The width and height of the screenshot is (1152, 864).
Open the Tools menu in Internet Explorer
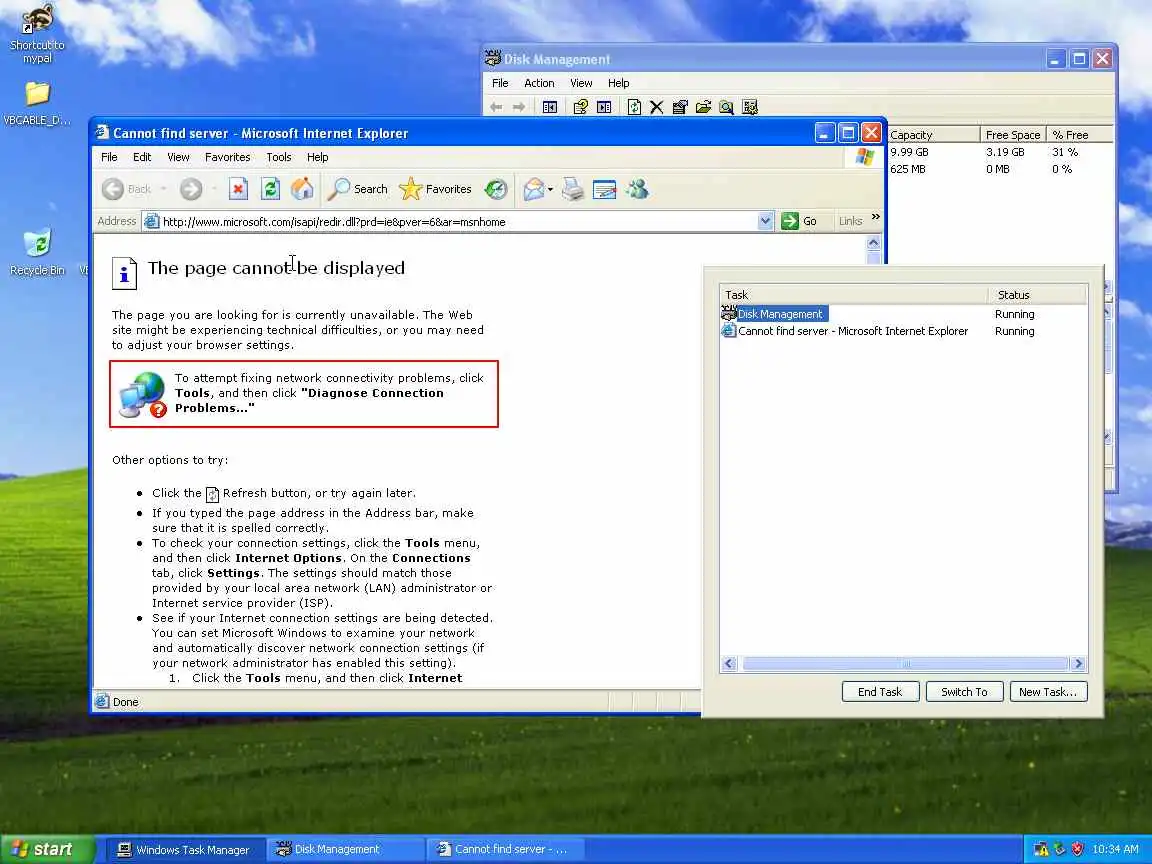pos(278,157)
